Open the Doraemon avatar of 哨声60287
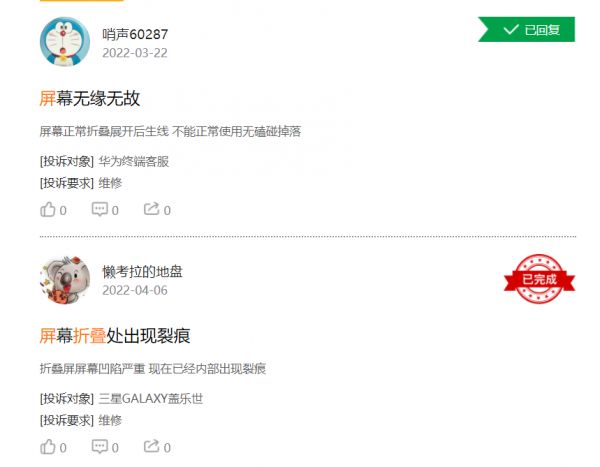Viewport: 600px width, 467px height. point(65,41)
